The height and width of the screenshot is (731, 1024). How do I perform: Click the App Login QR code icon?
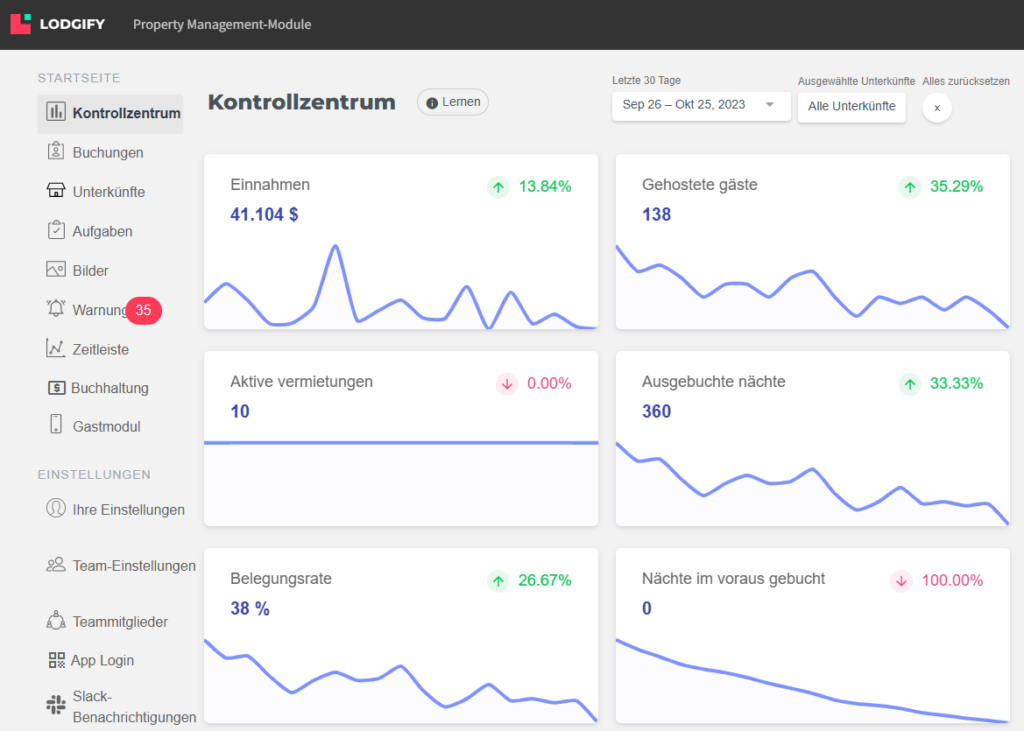click(x=57, y=660)
